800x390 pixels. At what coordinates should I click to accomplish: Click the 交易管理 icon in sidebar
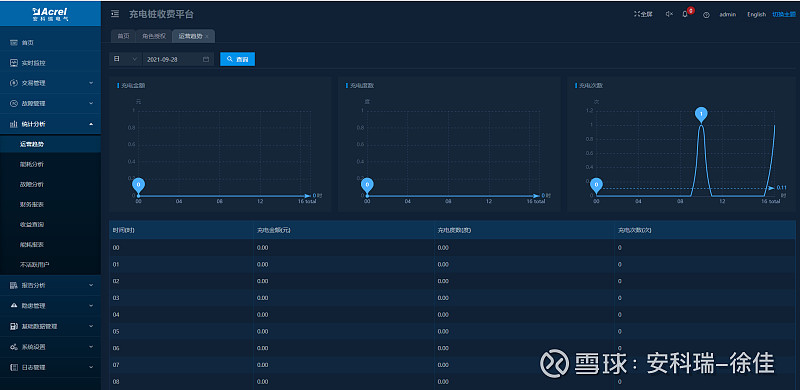[14, 83]
